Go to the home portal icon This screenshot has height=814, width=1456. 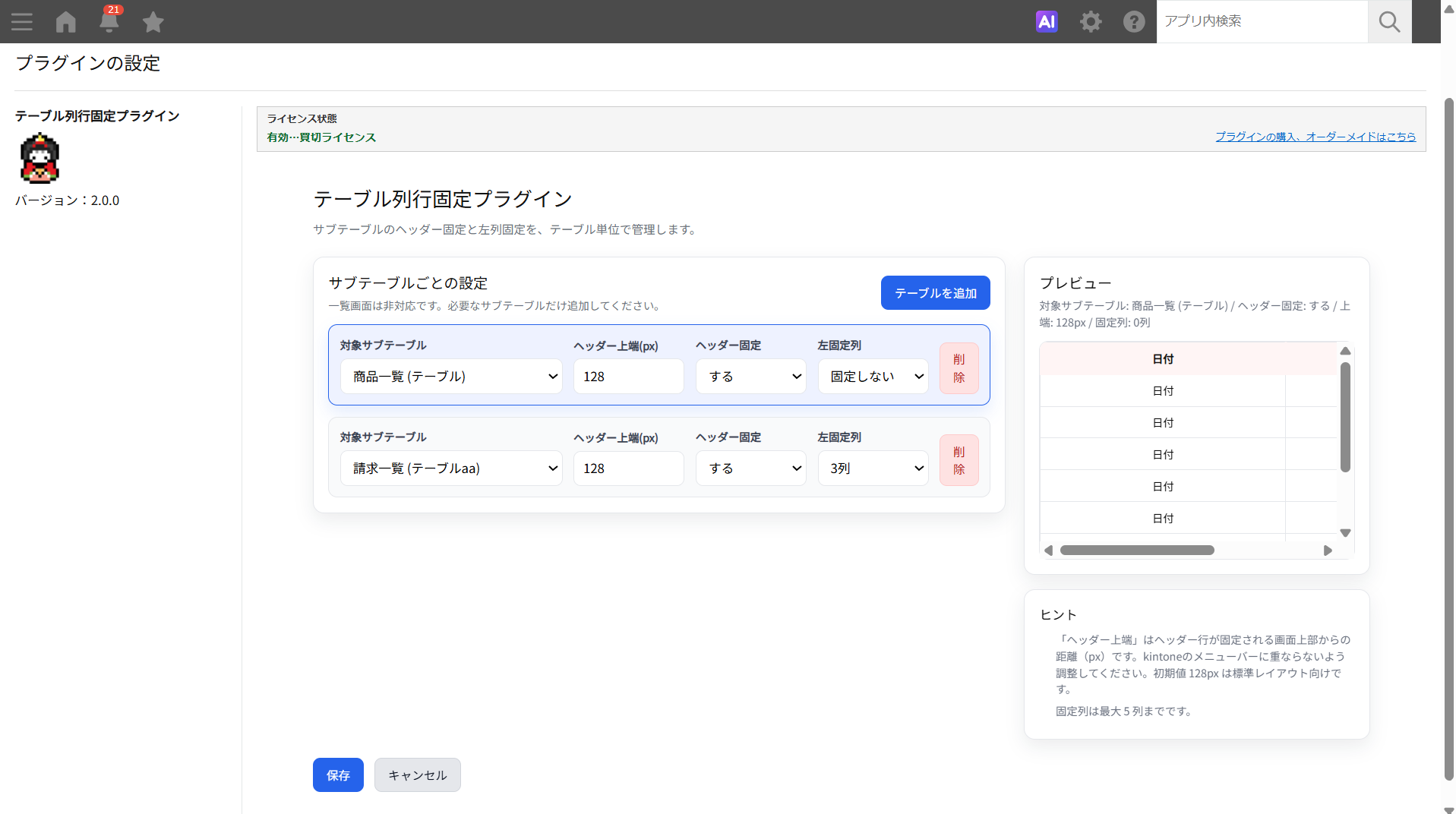[66, 21]
